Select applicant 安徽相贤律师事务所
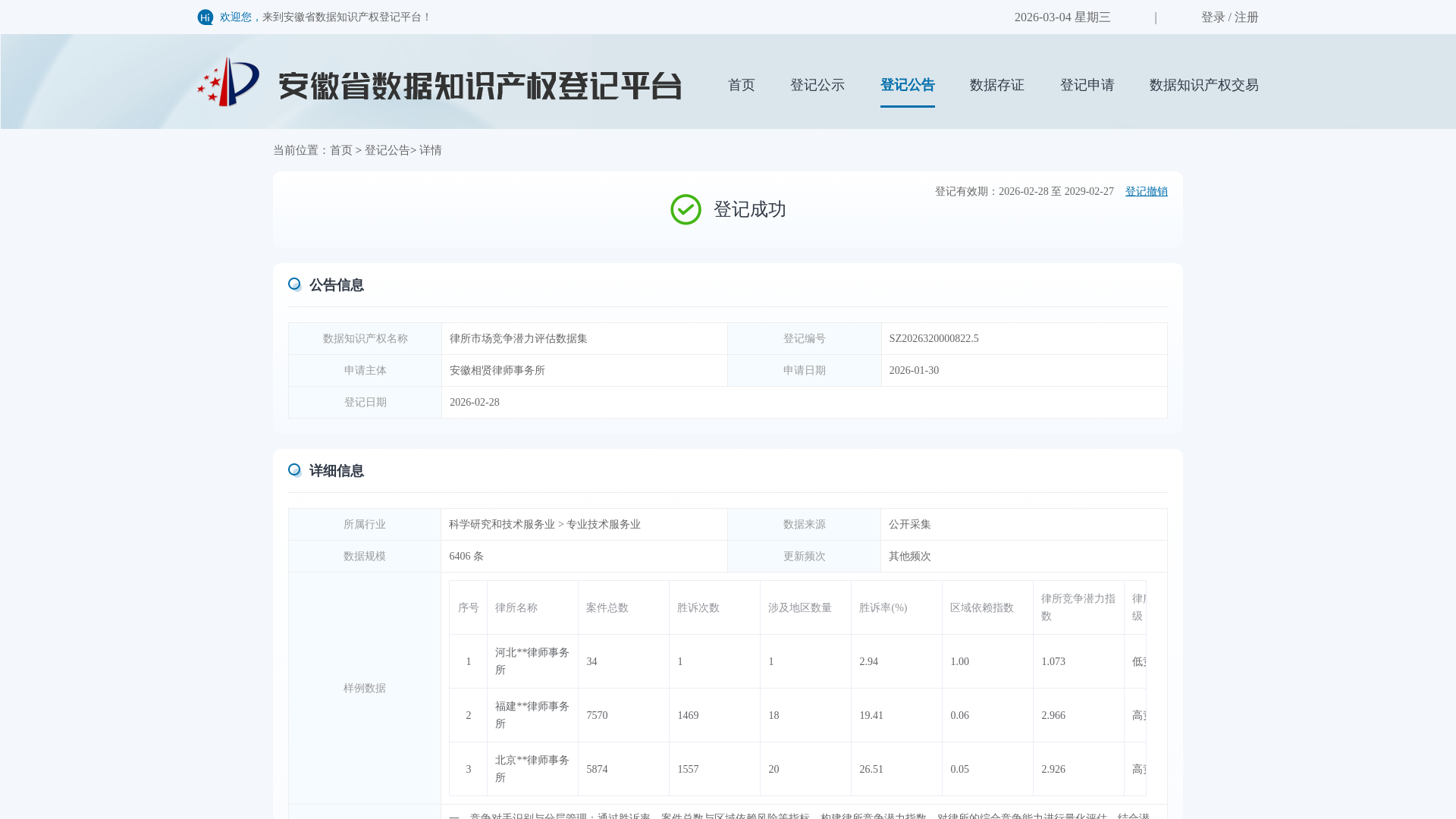The image size is (1456, 819). pos(497,371)
